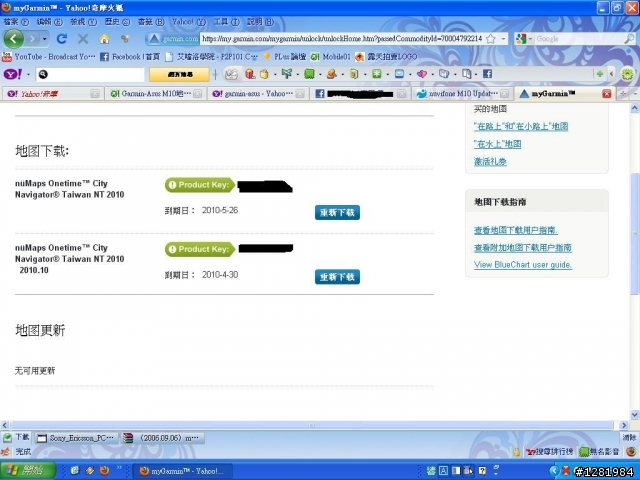Click the forward navigation arrow

(x=32, y=39)
